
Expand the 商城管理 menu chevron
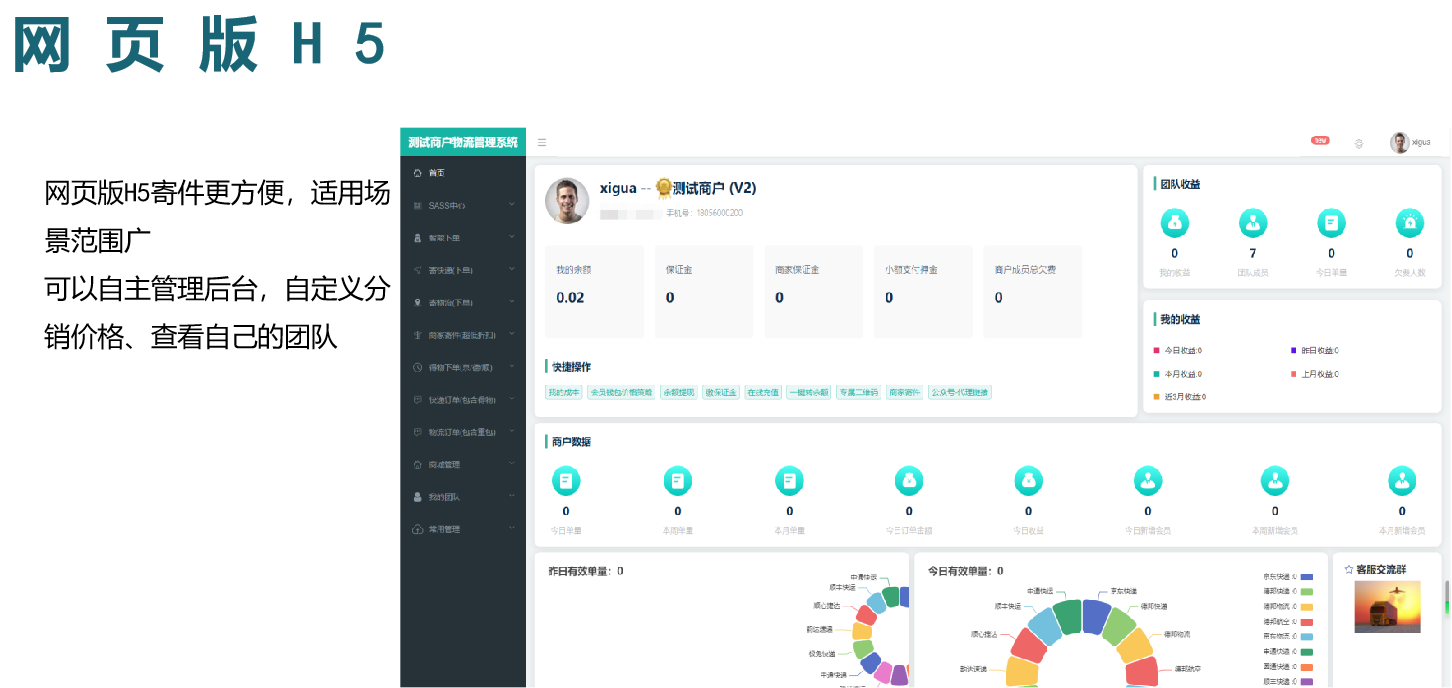tap(512, 464)
